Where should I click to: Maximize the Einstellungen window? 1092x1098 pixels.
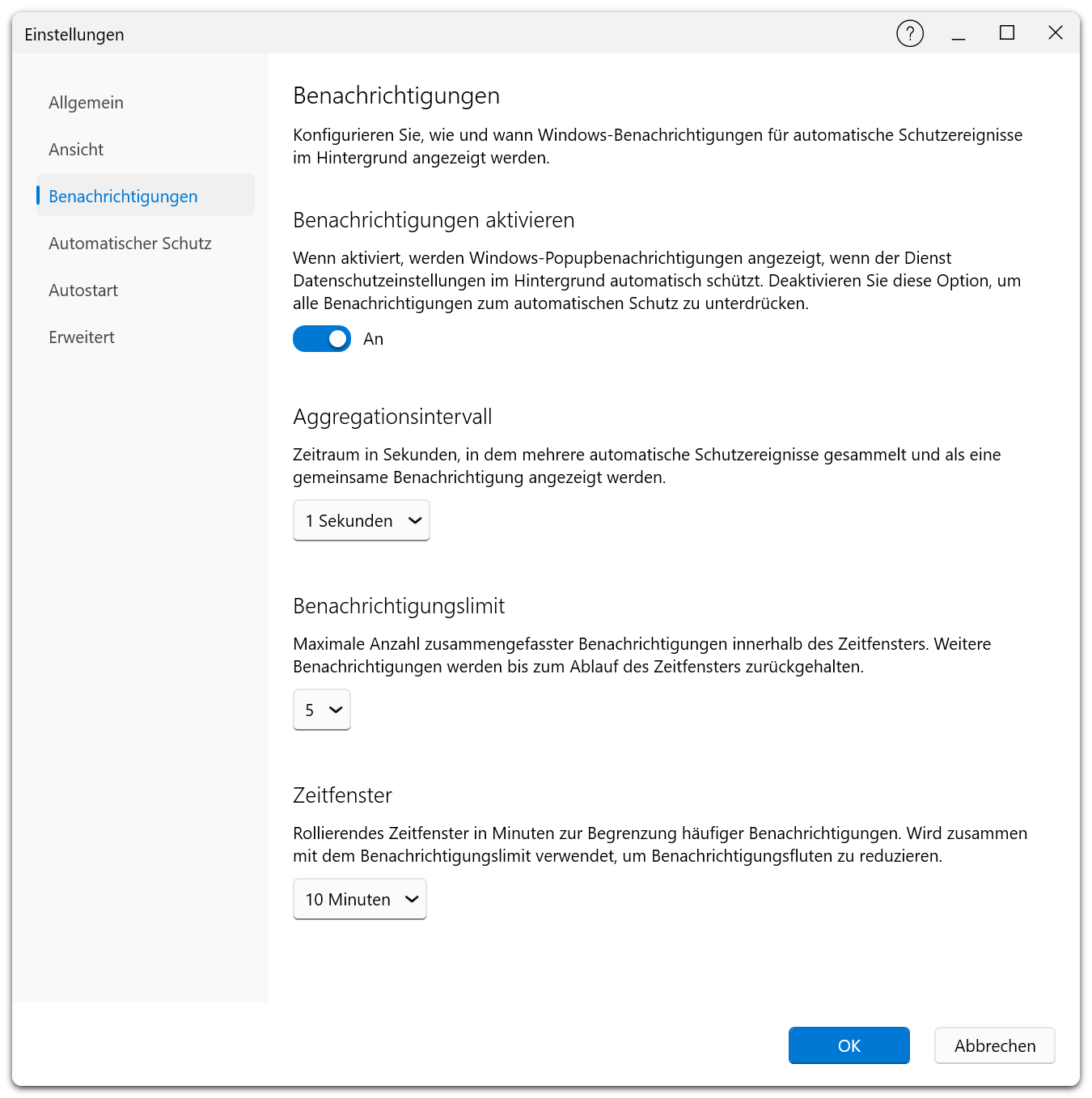point(1007,33)
